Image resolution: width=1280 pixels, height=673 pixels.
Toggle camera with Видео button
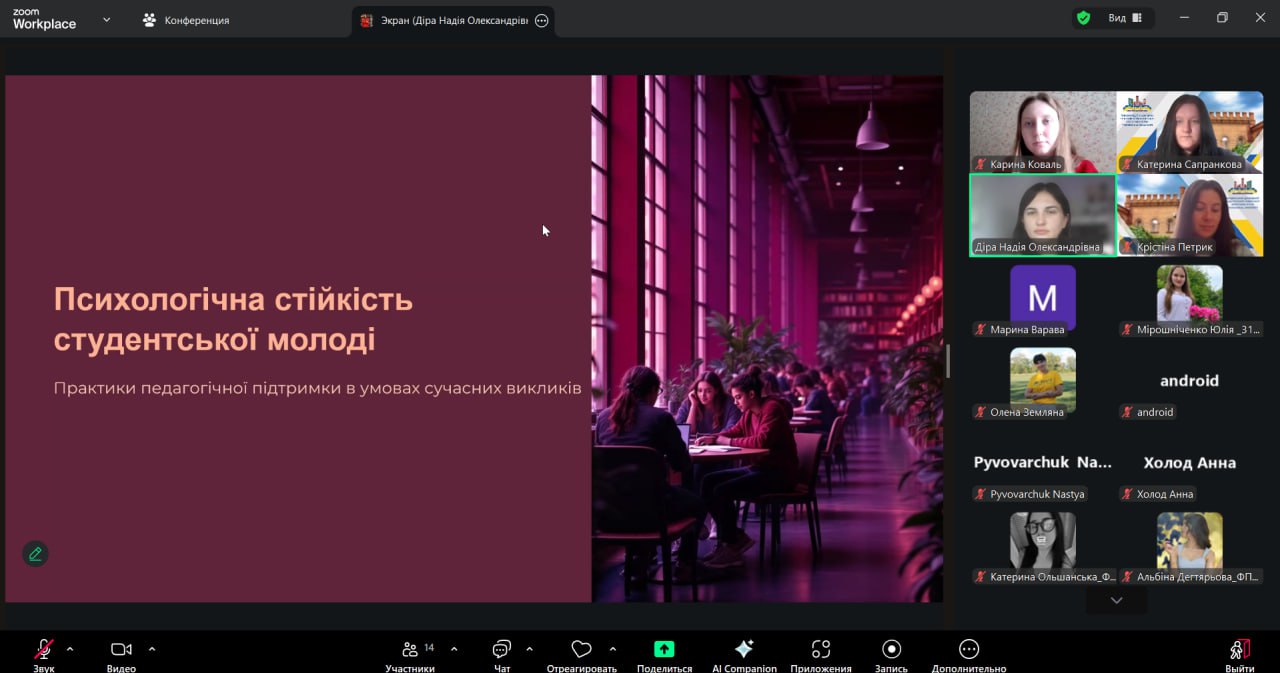[x=121, y=650]
